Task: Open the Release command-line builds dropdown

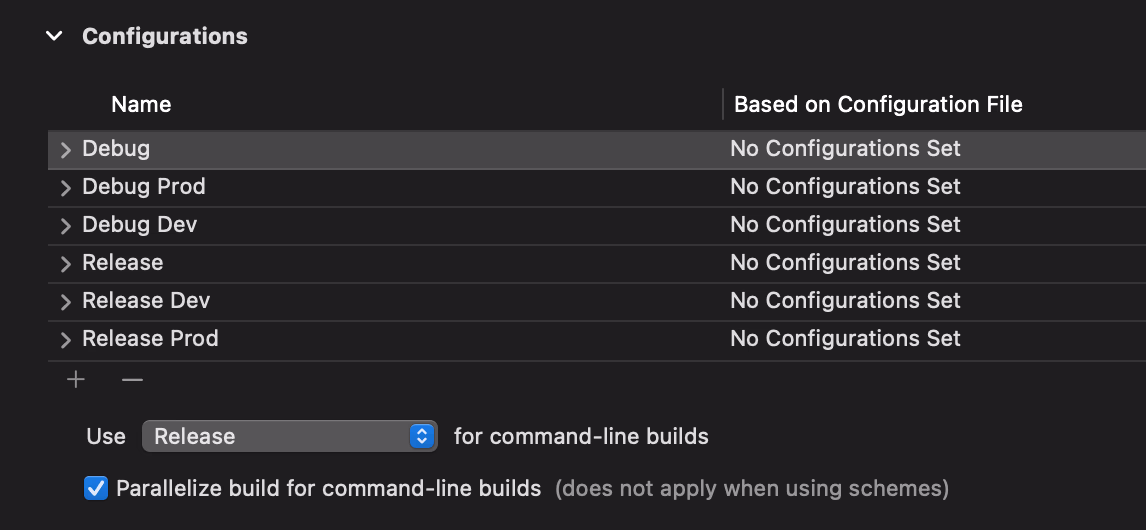Action: click(290, 436)
